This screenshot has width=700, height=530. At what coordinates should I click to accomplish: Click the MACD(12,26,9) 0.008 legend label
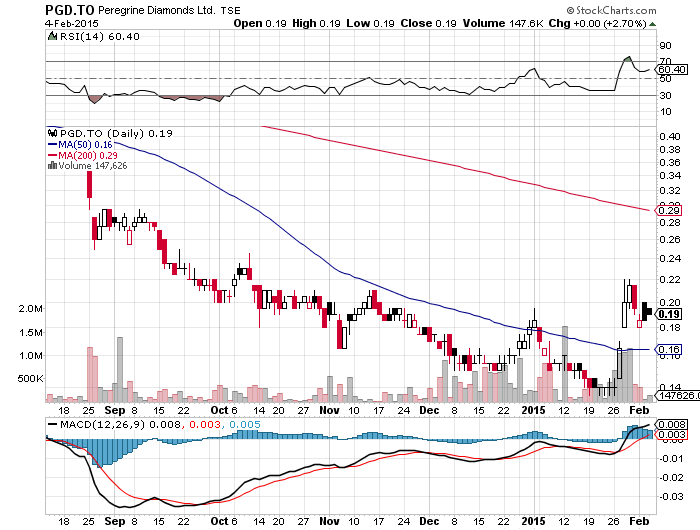click(121, 425)
